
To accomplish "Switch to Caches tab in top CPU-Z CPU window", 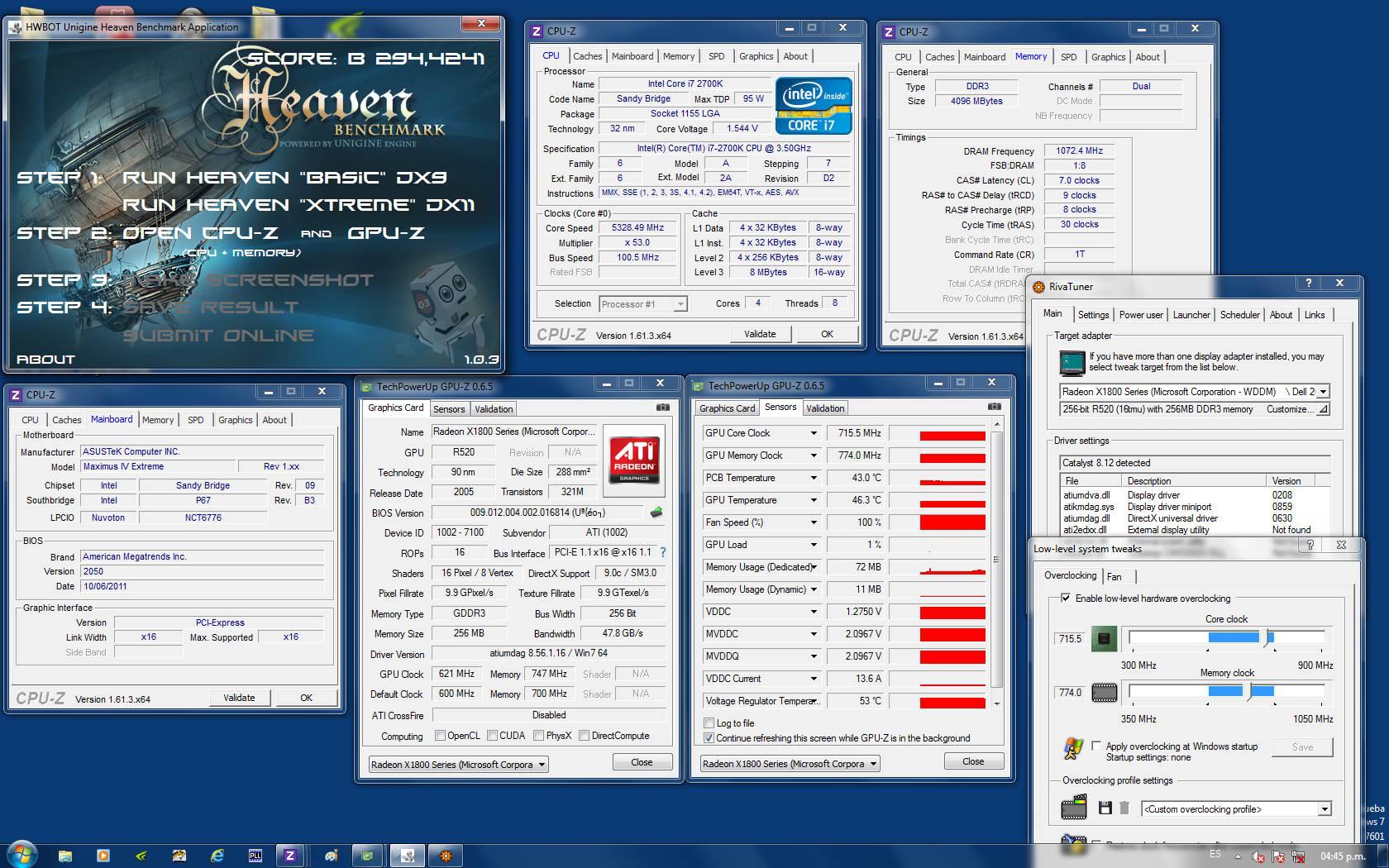I will 588,56.
